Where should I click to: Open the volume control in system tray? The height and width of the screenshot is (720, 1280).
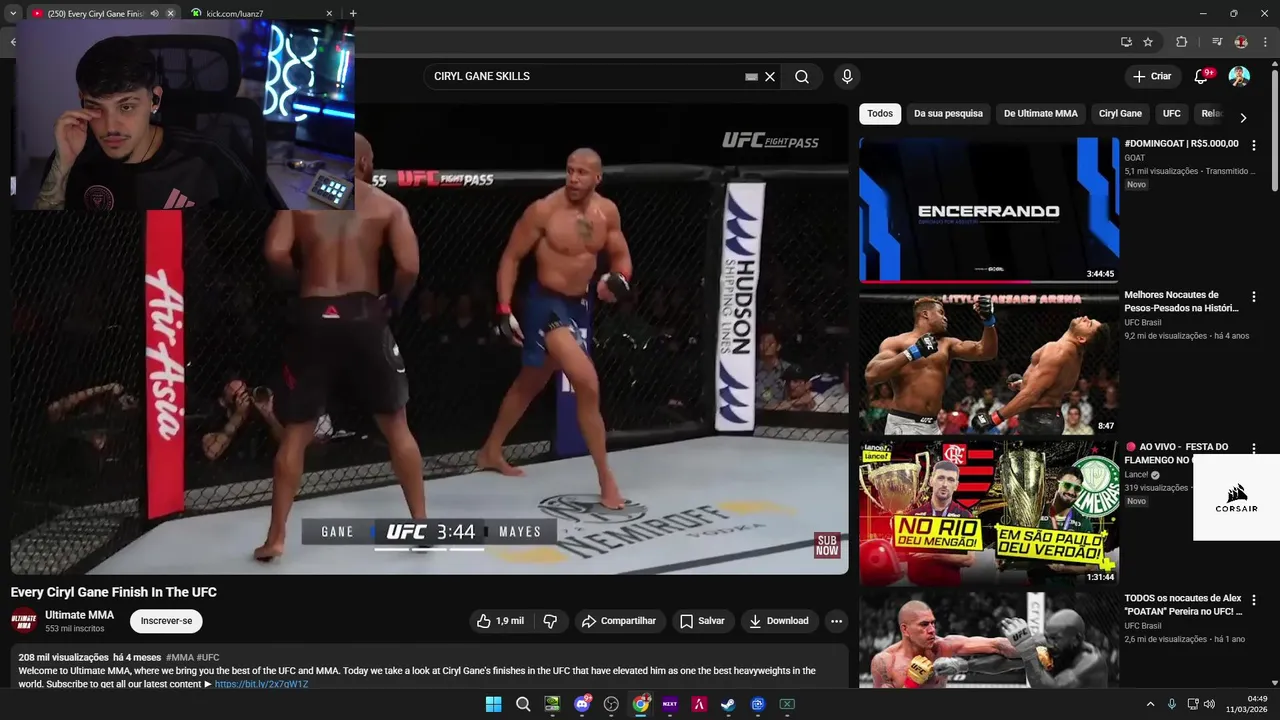click(x=1209, y=704)
